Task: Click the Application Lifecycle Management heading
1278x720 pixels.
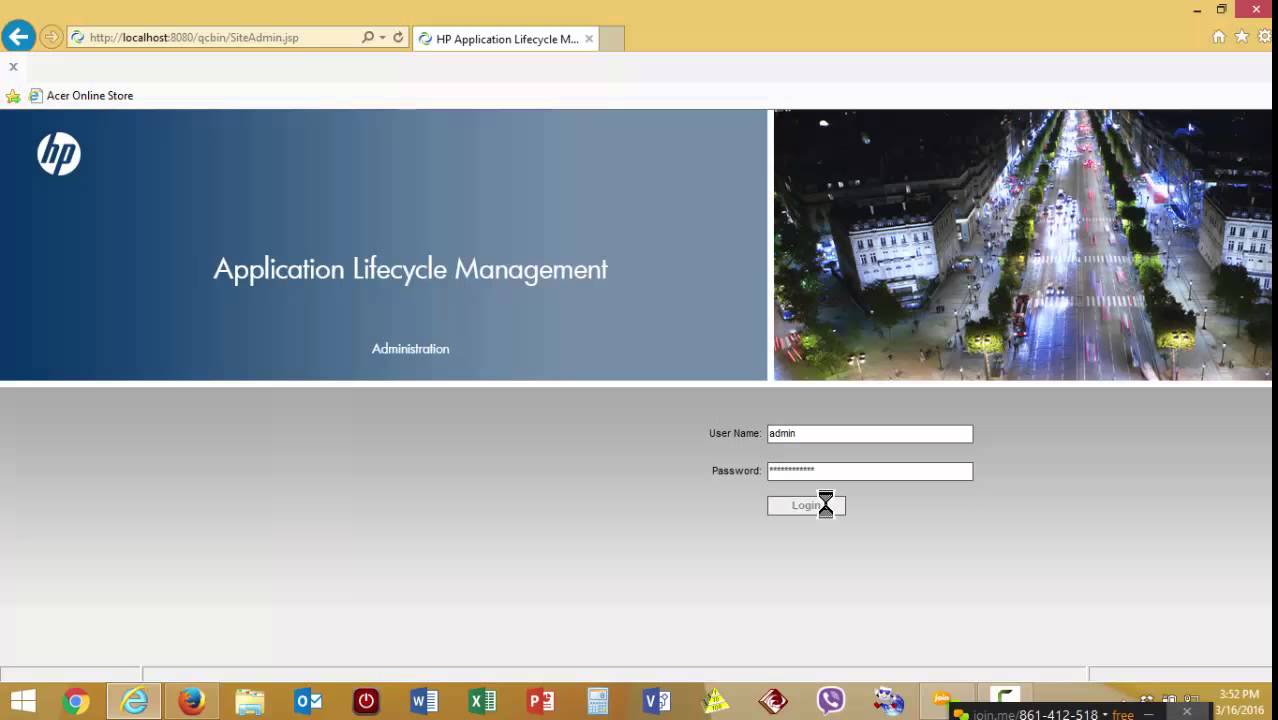Action: click(x=410, y=270)
